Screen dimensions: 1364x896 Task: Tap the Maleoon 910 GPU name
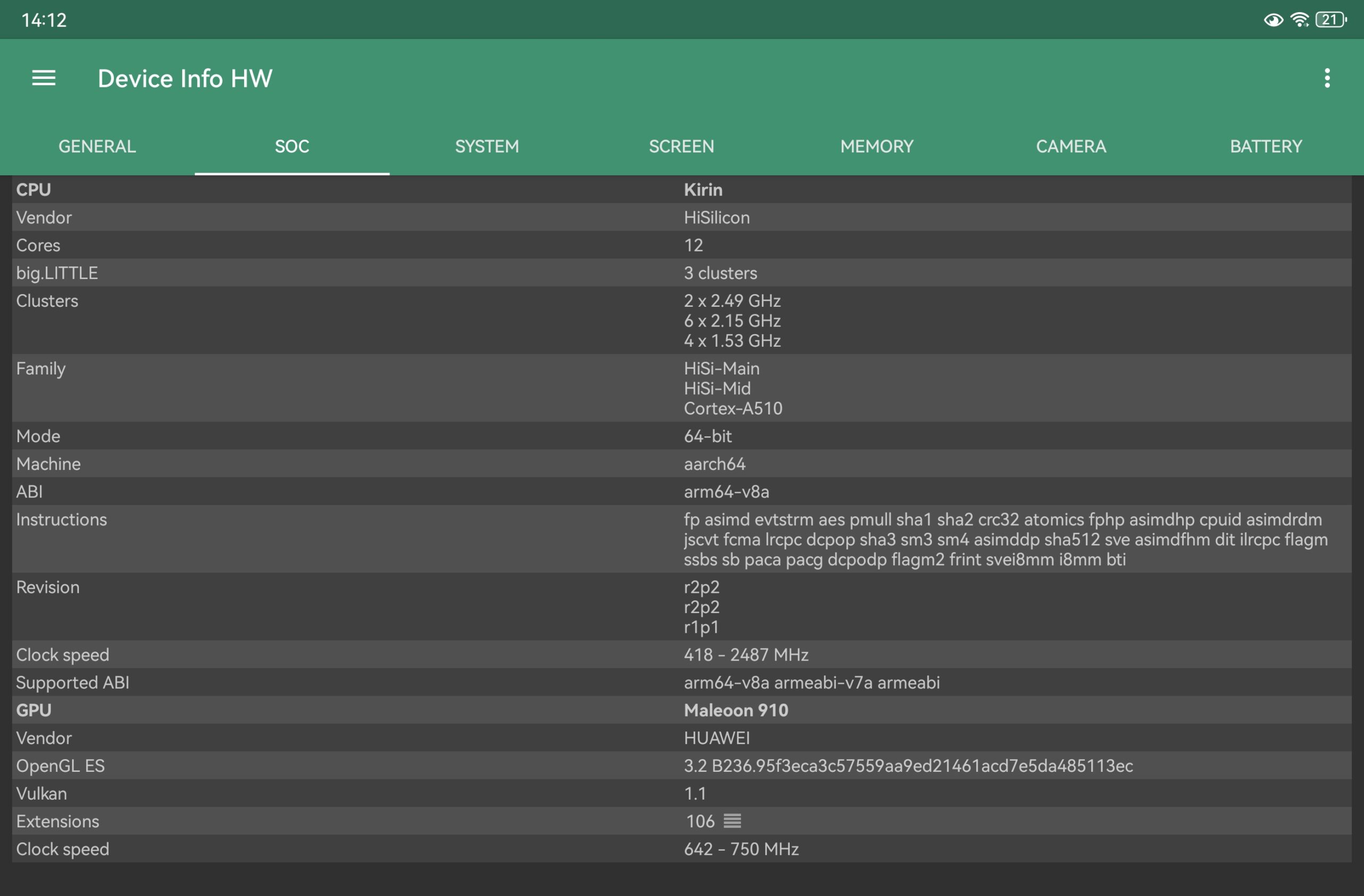pos(736,711)
